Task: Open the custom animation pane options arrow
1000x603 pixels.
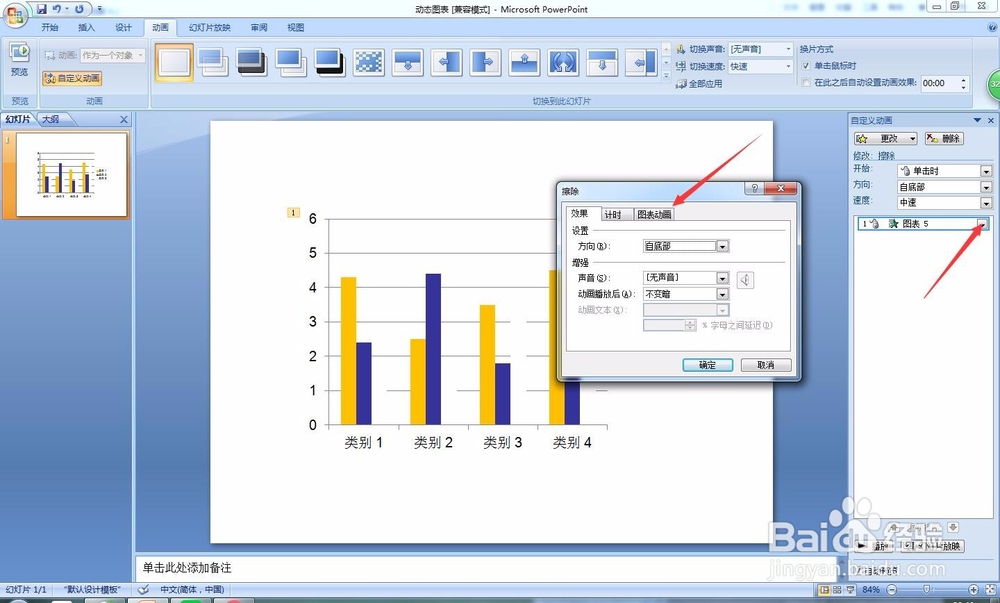Action: (977, 120)
